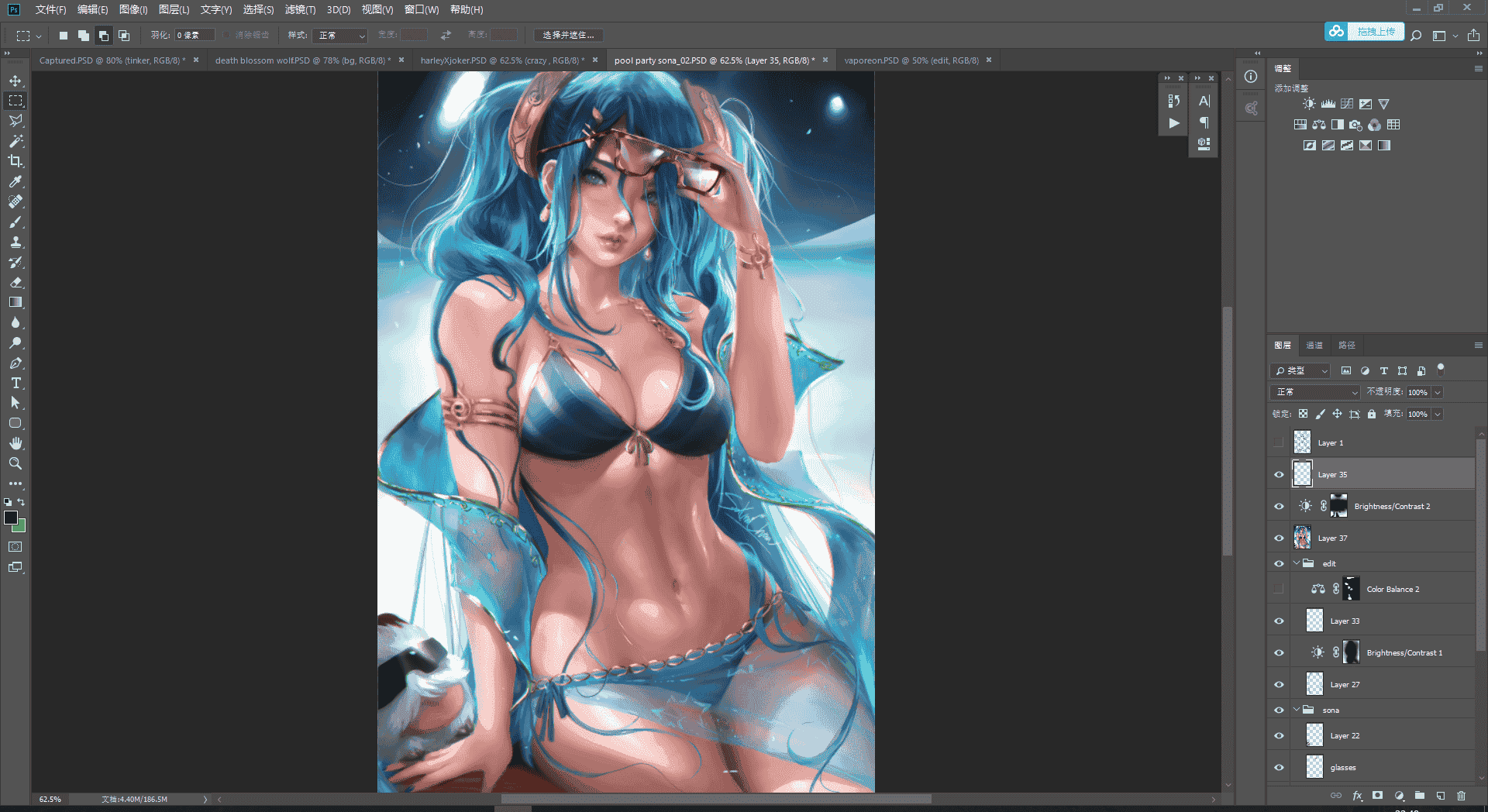The image size is (1488, 812).
Task: Select the Hand tool
Action: pyautogui.click(x=15, y=443)
